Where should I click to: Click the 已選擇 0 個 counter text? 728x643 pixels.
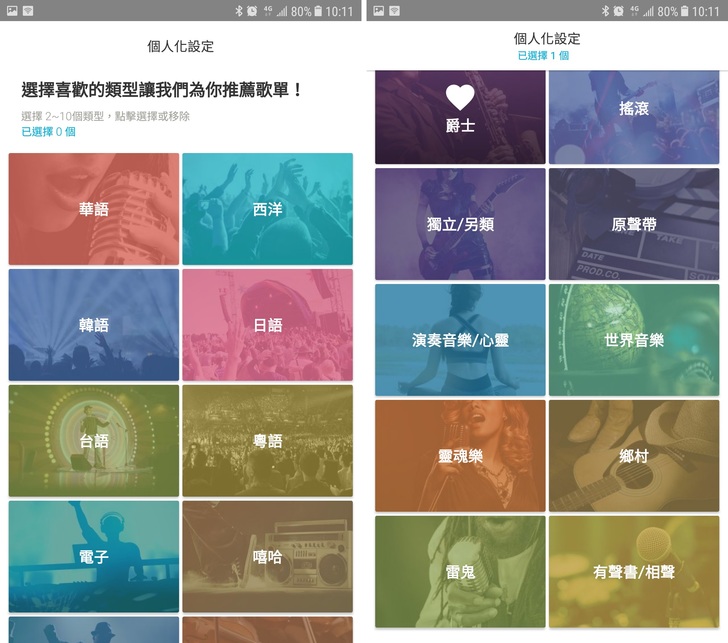tap(48, 132)
